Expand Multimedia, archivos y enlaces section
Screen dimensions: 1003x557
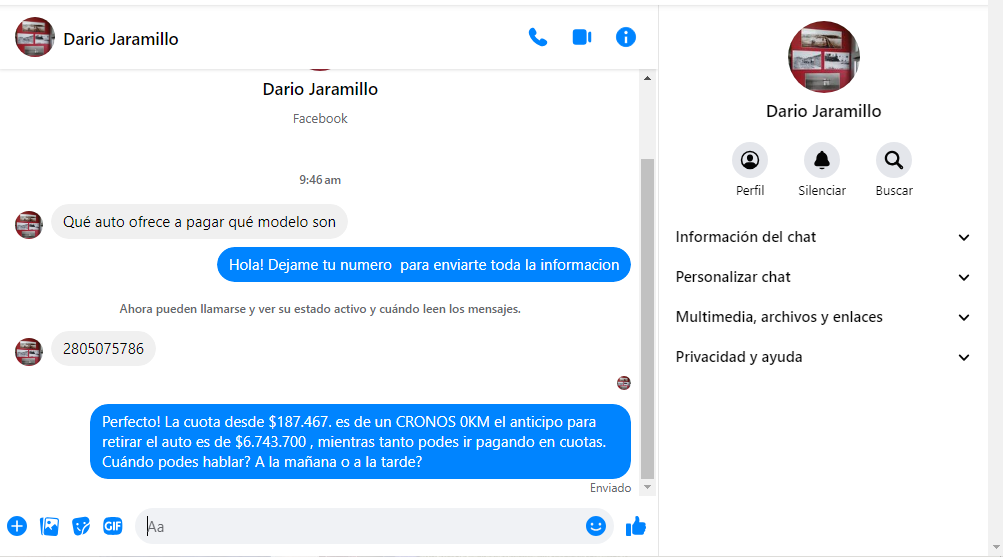[x=823, y=317]
